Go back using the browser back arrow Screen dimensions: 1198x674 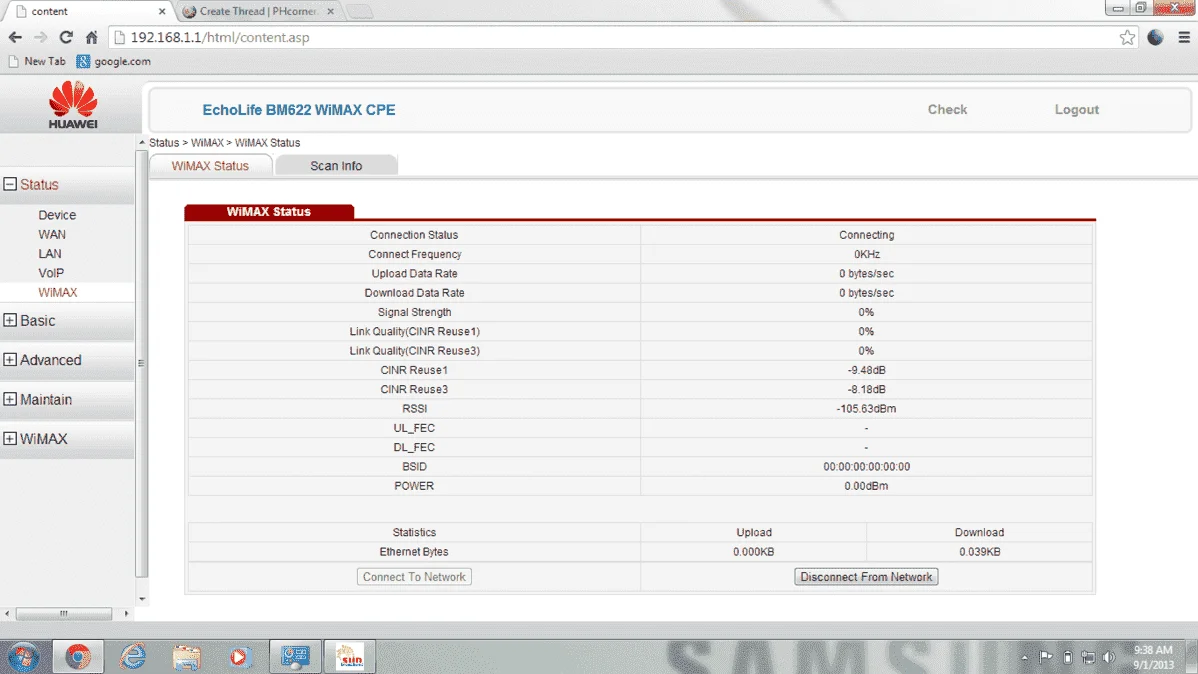(x=15, y=37)
